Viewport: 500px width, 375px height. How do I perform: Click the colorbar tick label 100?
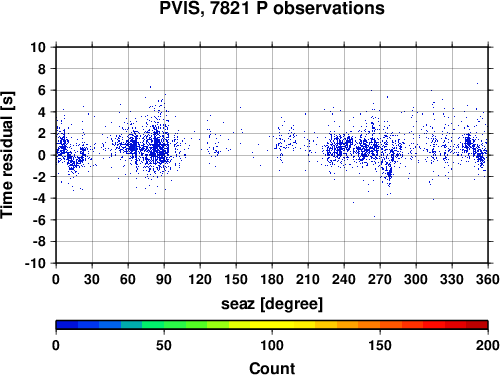click(x=272, y=345)
